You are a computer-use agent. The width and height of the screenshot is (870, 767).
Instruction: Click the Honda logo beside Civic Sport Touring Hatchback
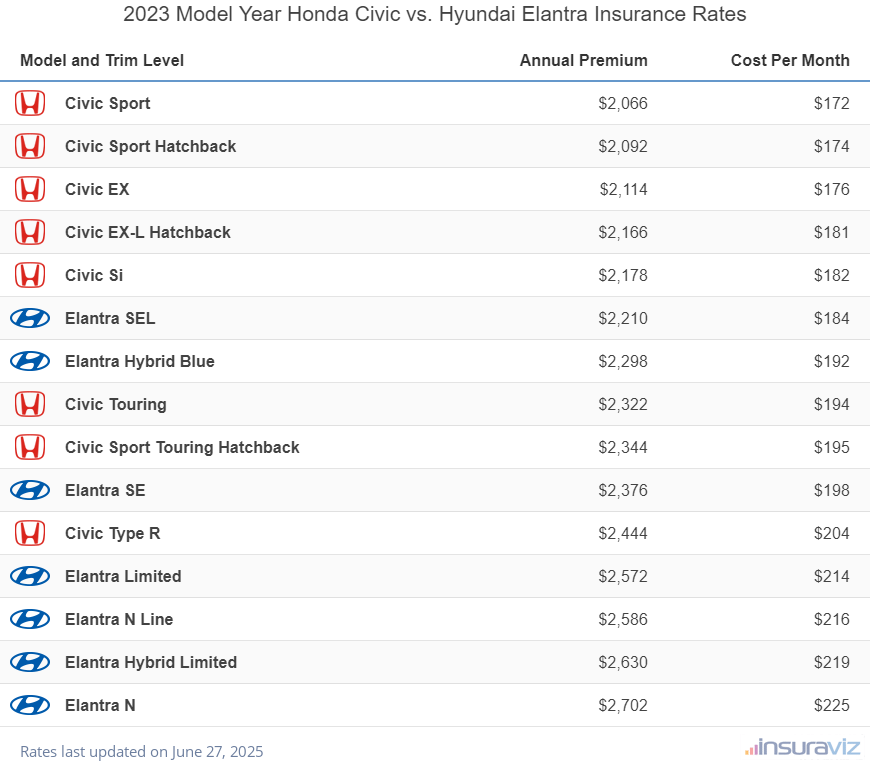[30, 447]
